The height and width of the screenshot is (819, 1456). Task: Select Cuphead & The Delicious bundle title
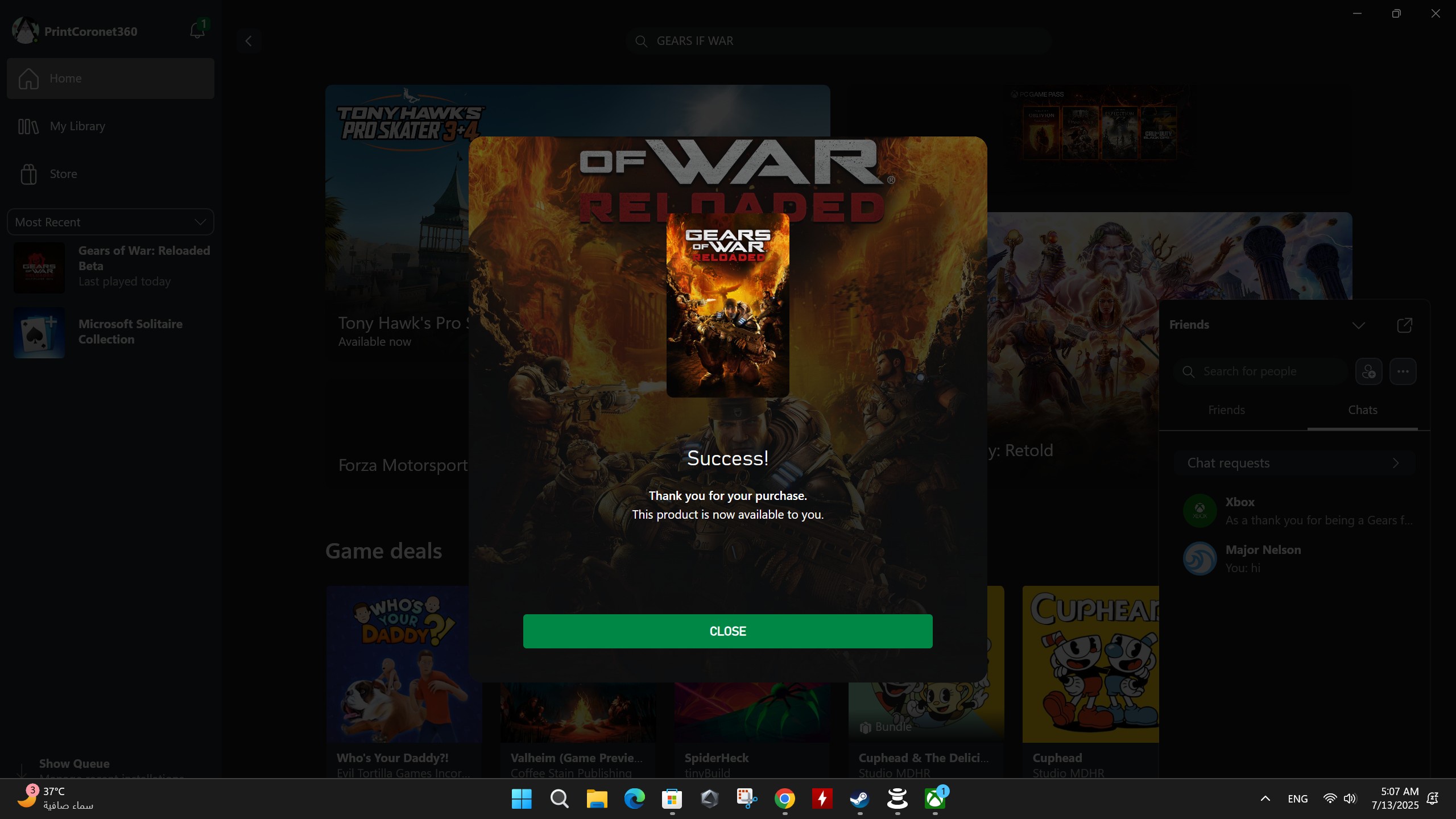point(923,758)
